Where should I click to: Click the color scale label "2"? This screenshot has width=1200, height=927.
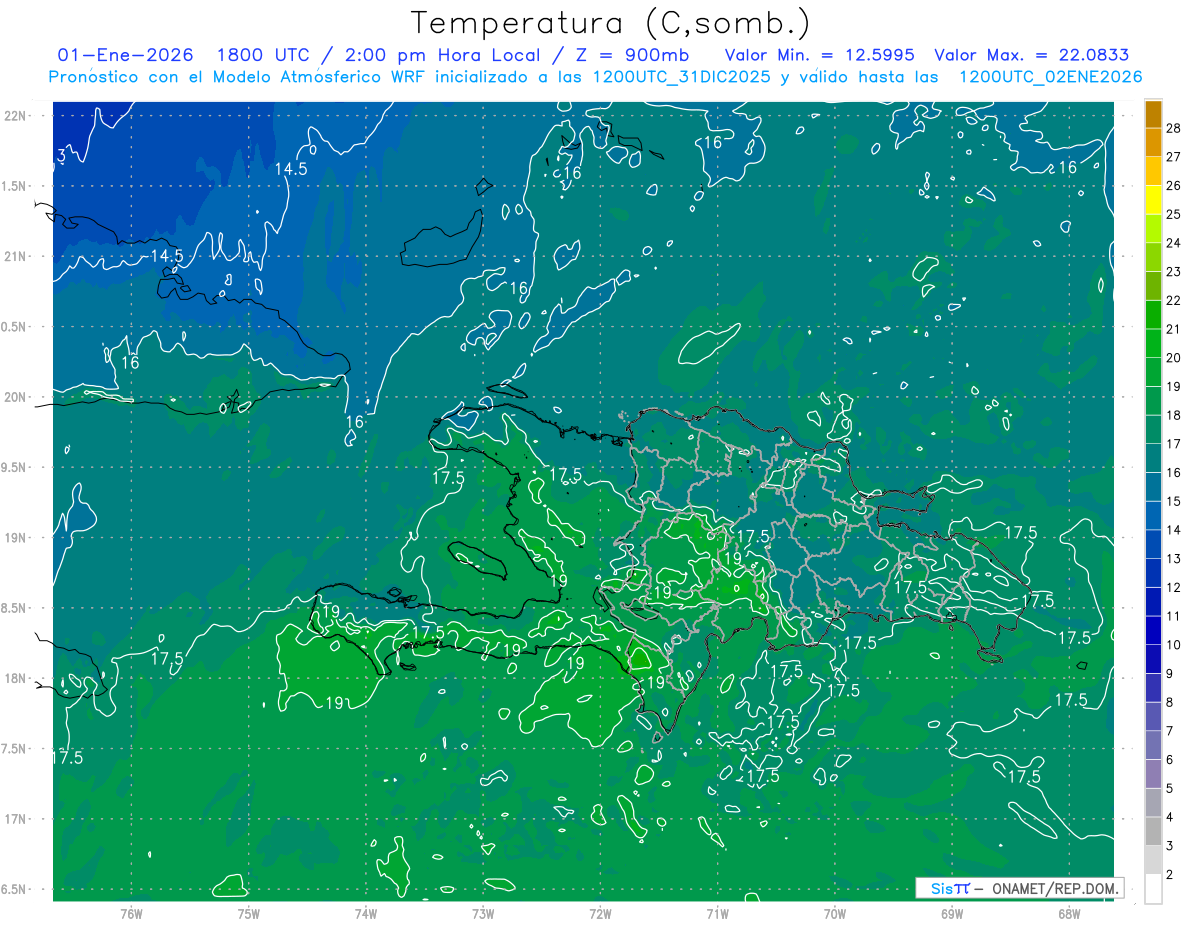[1171, 874]
